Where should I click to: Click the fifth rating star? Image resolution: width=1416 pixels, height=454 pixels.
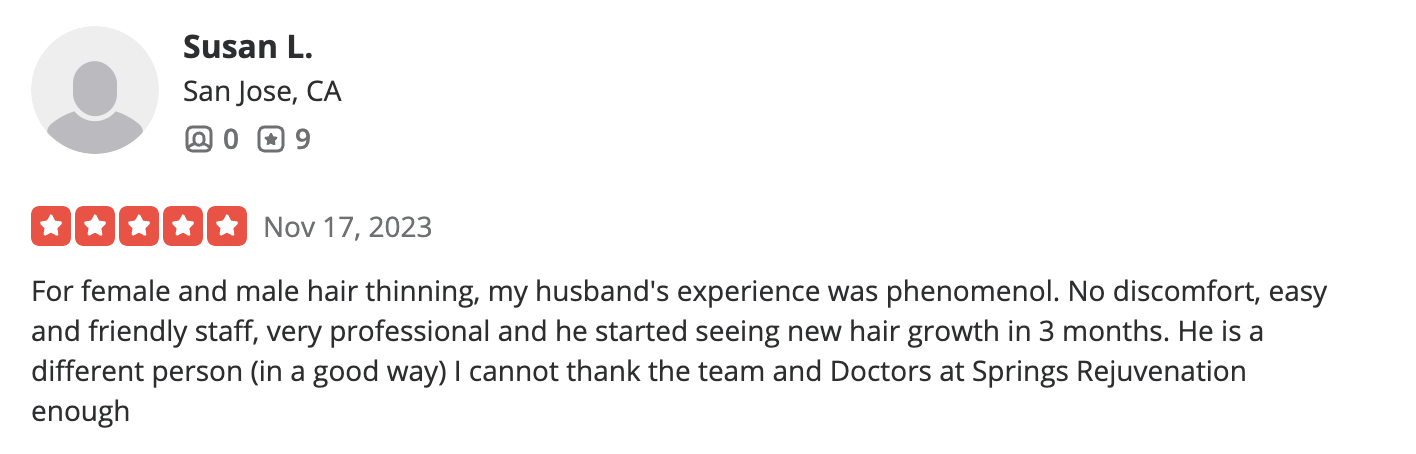(227, 227)
